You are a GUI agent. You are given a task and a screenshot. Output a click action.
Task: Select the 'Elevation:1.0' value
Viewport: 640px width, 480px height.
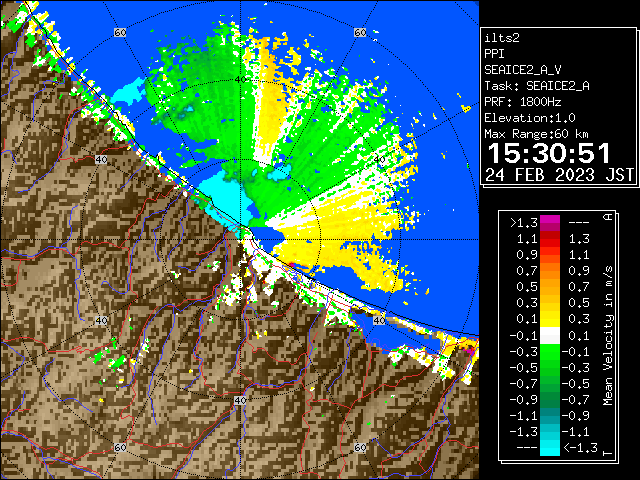[530, 118]
